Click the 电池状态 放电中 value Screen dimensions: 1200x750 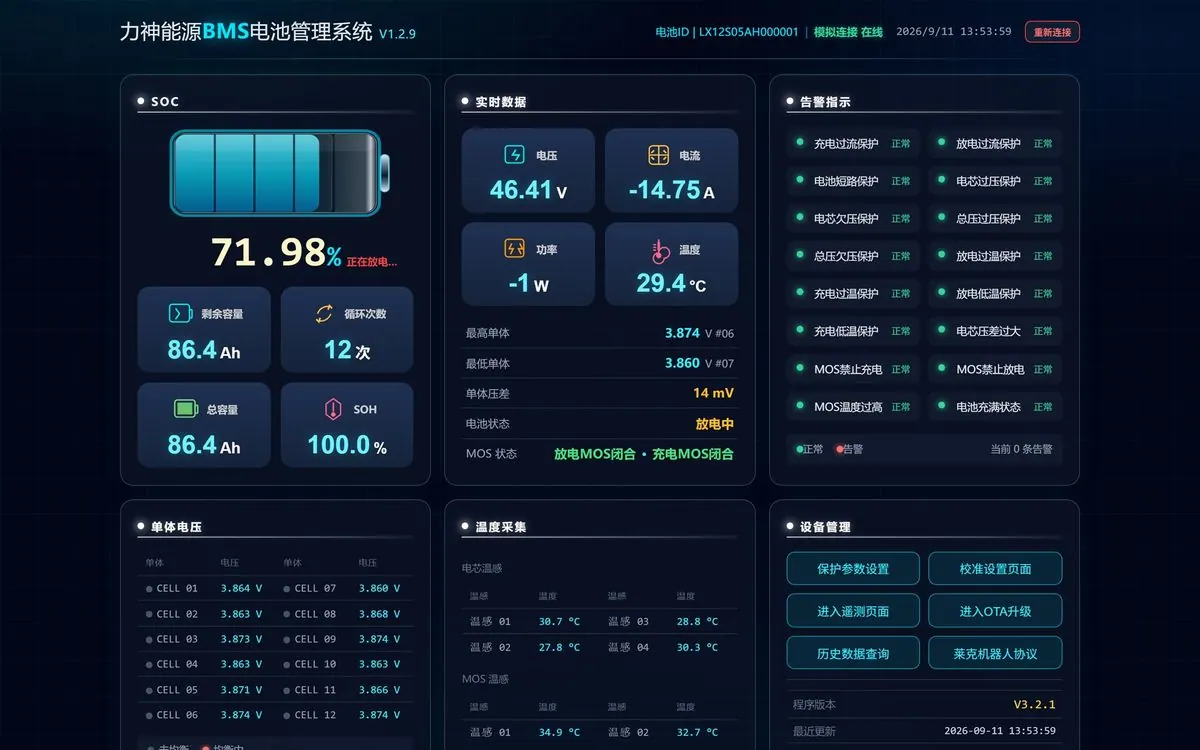click(715, 423)
